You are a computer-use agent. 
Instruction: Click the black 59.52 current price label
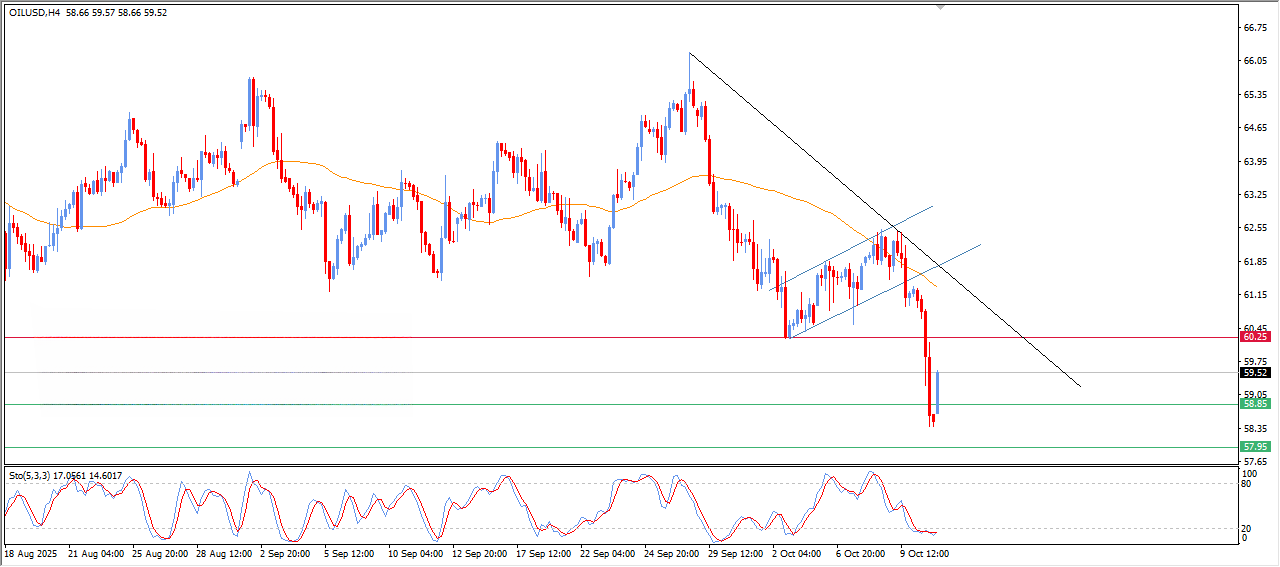[x=1254, y=373]
